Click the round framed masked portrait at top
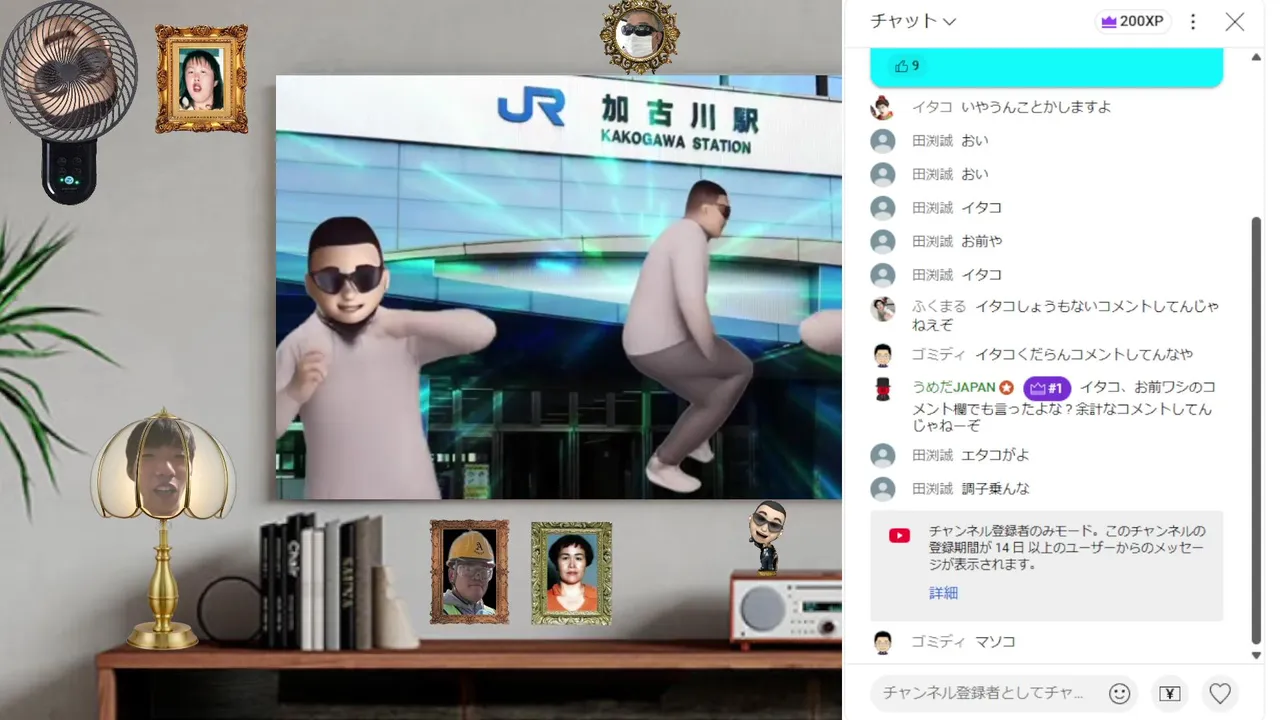 coord(640,37)
